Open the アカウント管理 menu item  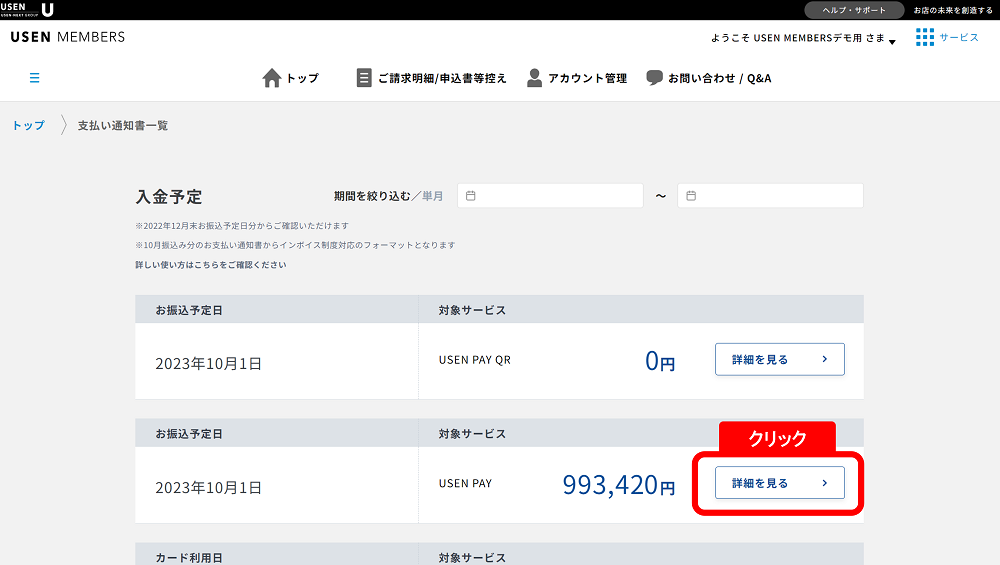coord(587,78)
